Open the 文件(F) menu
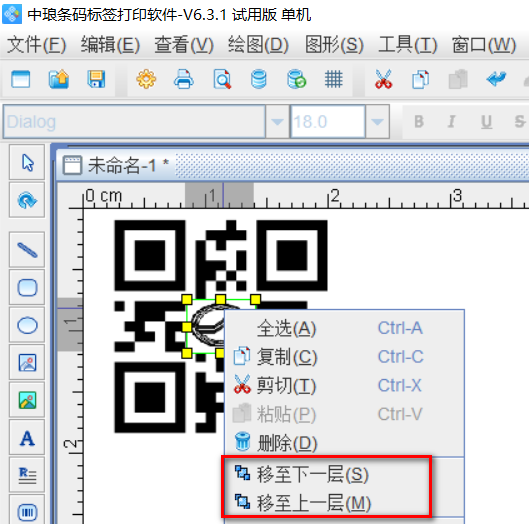This screenshot has height=524, width=529. (36, 45)
